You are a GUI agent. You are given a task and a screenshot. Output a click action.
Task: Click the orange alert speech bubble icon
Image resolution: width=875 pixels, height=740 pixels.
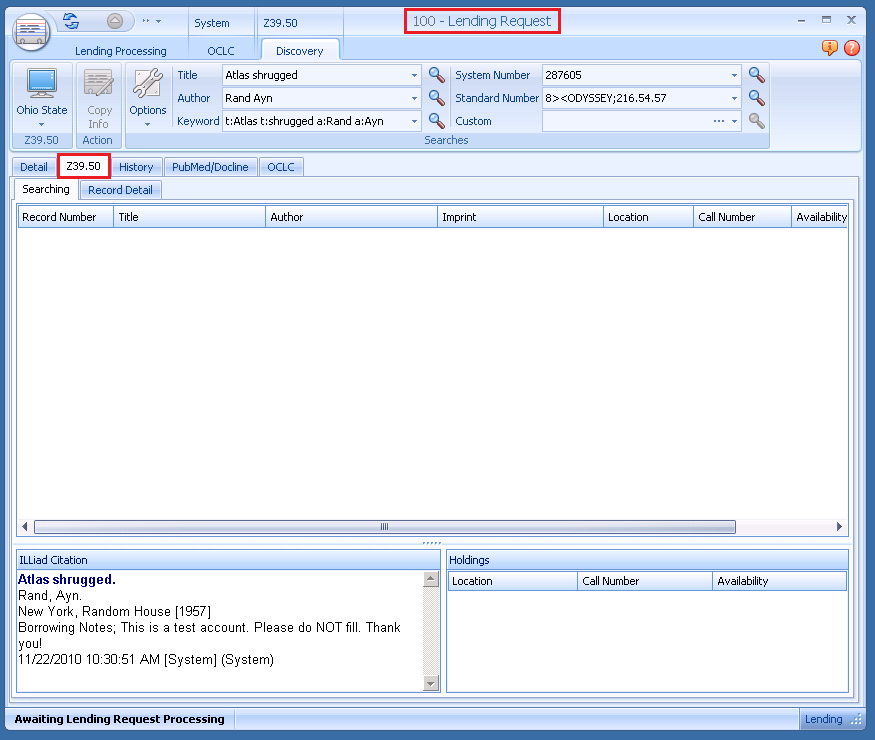coord(830,48)
